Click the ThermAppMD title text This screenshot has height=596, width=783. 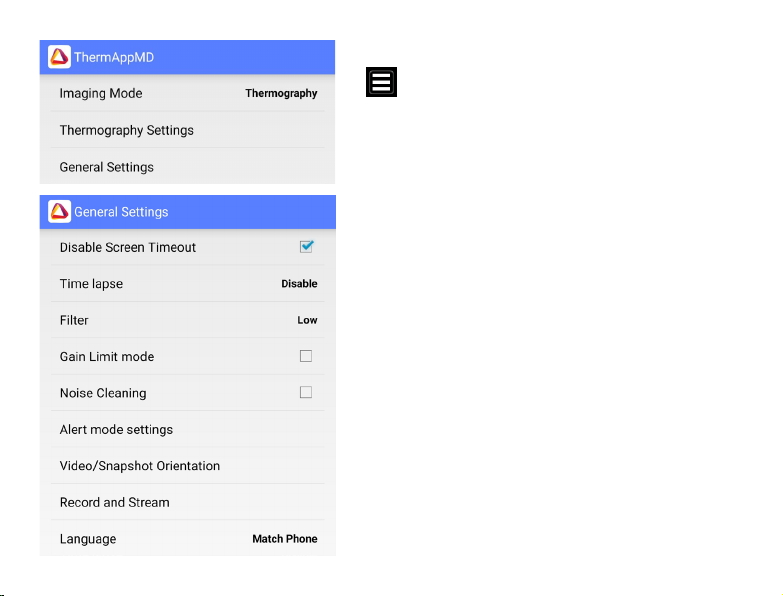pyautogui.click(x=114, y=57)
